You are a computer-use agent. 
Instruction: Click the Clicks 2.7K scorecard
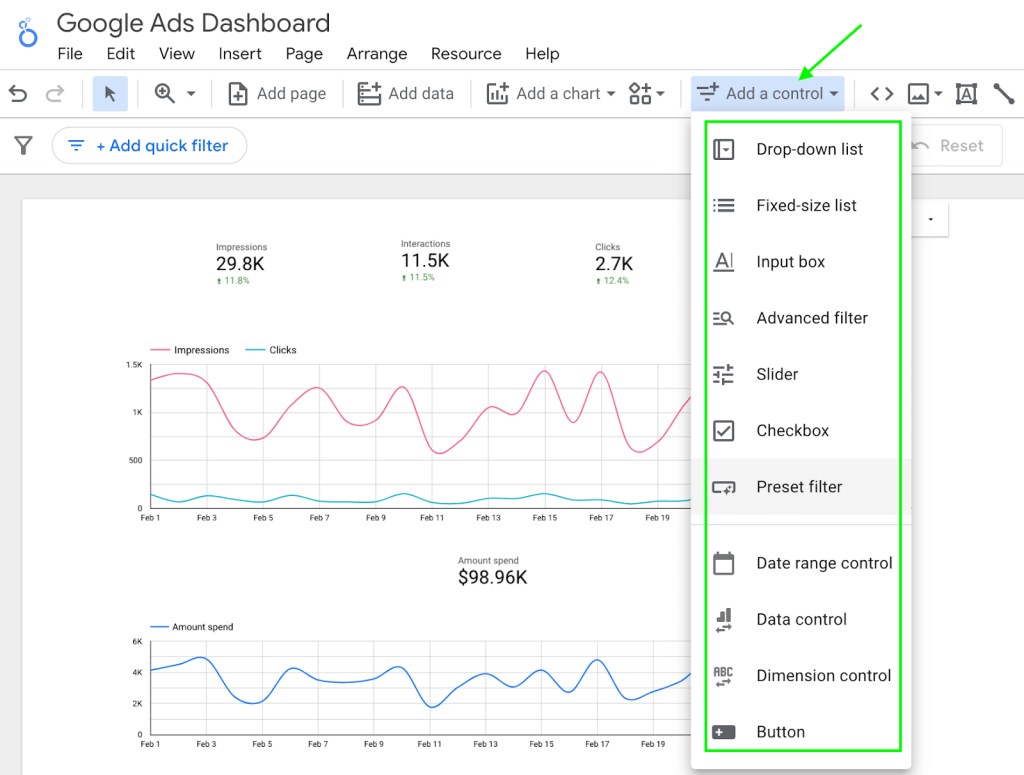click(613, 264)
